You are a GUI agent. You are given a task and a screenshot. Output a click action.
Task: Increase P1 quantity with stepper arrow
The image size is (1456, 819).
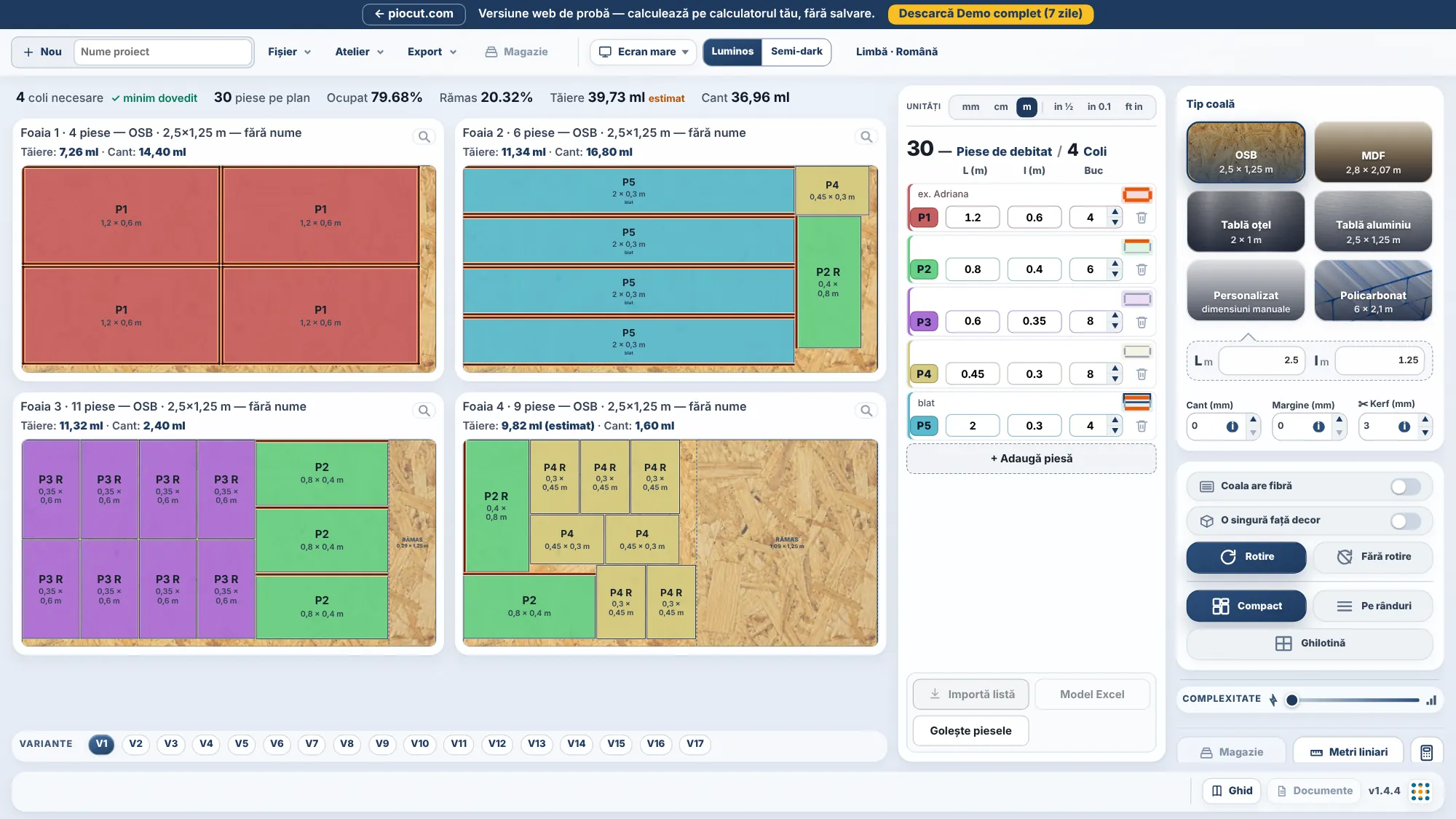click(1115, 213)
